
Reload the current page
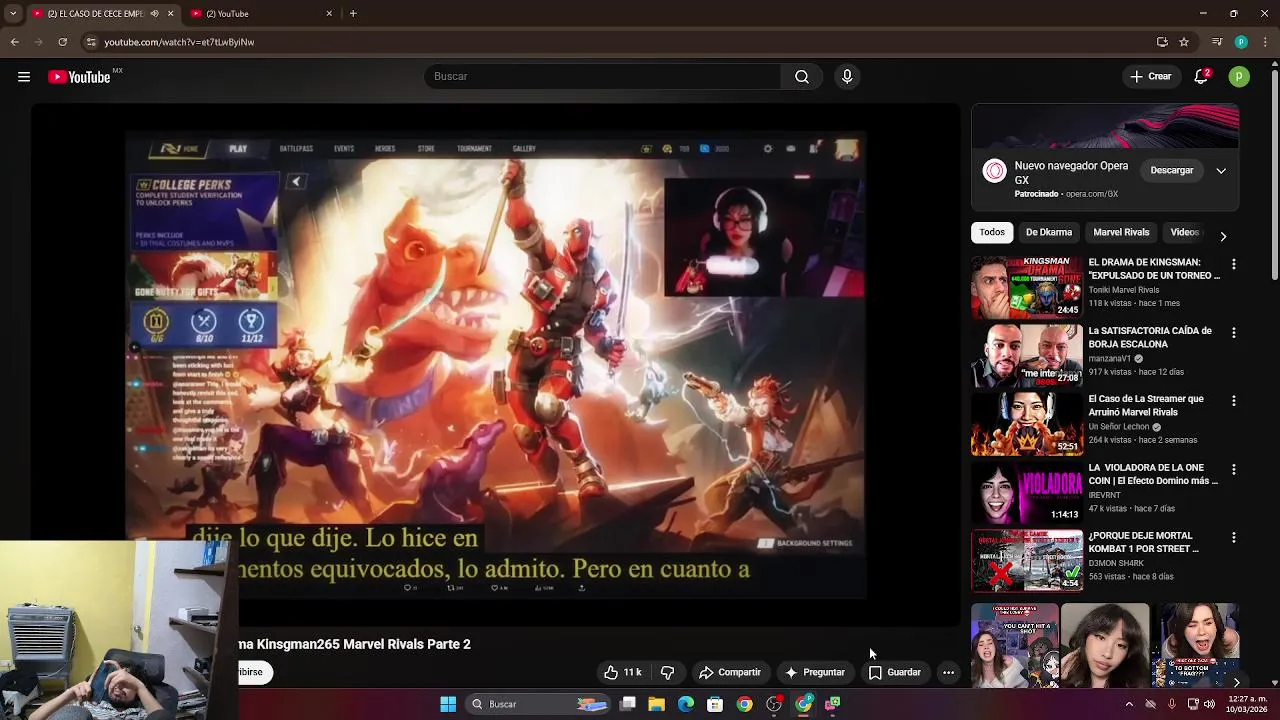click(x=62, y=42)
